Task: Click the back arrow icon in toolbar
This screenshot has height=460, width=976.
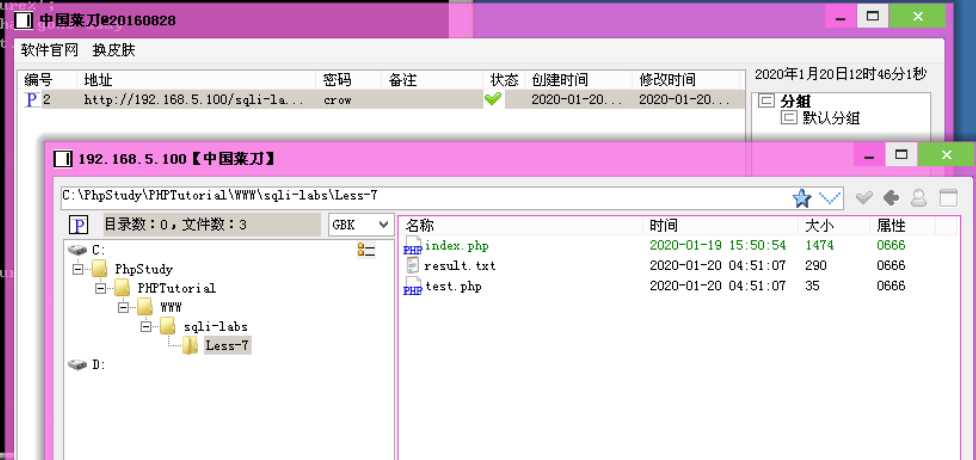Action: pos(891,198)
